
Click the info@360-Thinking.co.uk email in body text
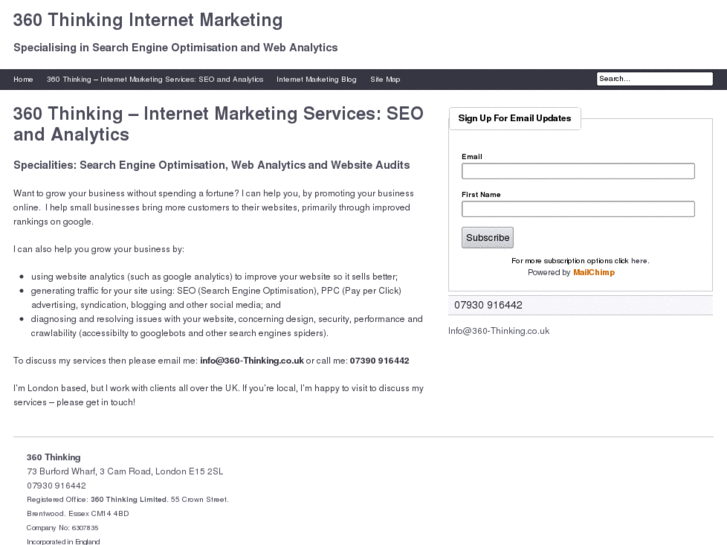pyautogui.click(x=251, y=360)
